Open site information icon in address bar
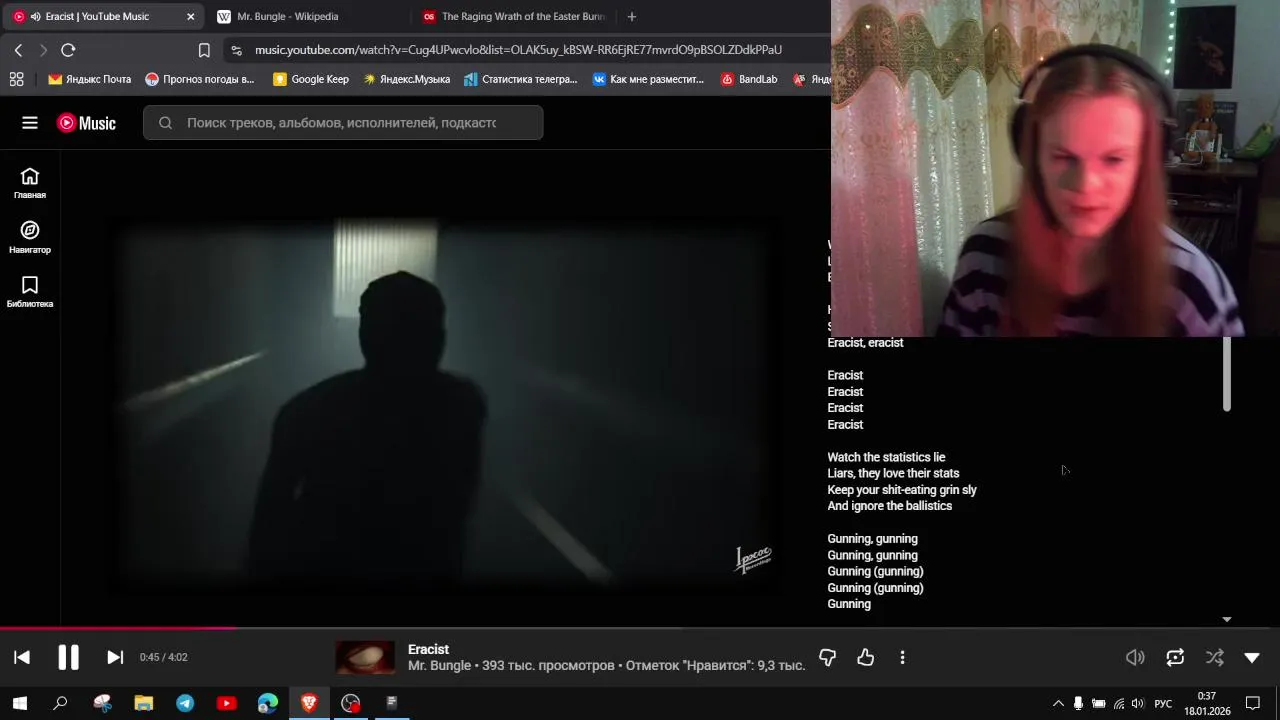 tap(236, 50)
